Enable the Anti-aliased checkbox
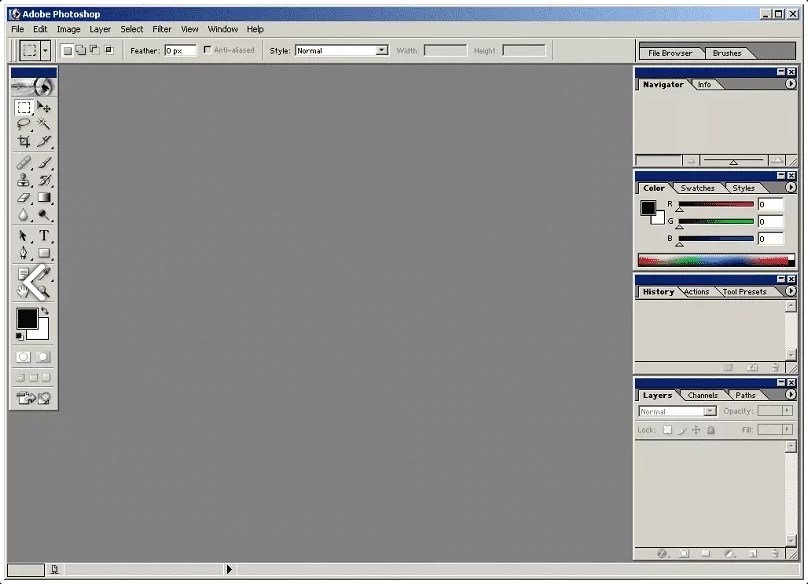 [x=207, y=50]
